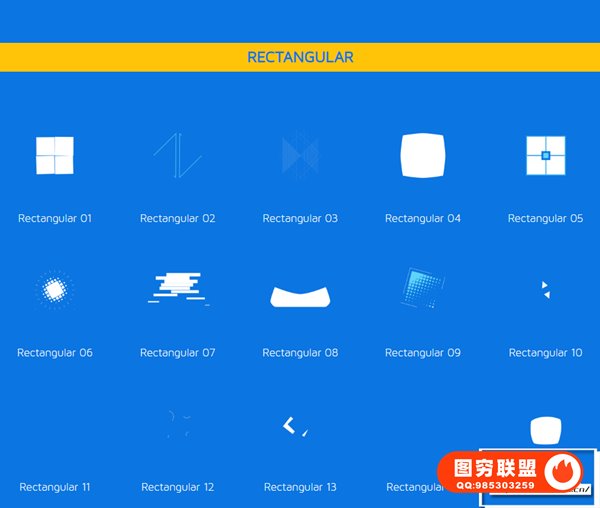
Task: Click the "Rectangular 08" text label
Action: pos(300,353)
